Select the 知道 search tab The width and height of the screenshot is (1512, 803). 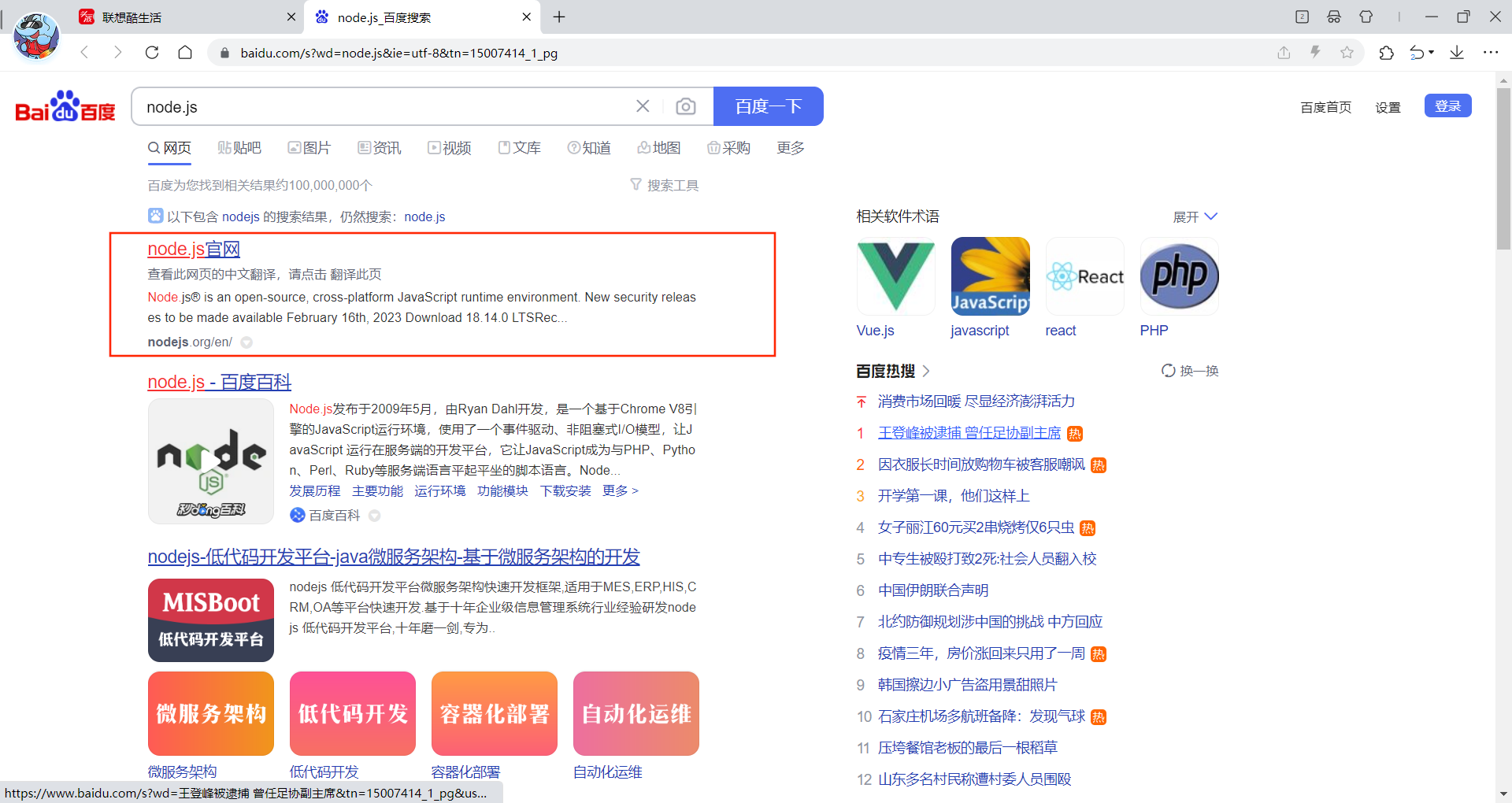589,148
